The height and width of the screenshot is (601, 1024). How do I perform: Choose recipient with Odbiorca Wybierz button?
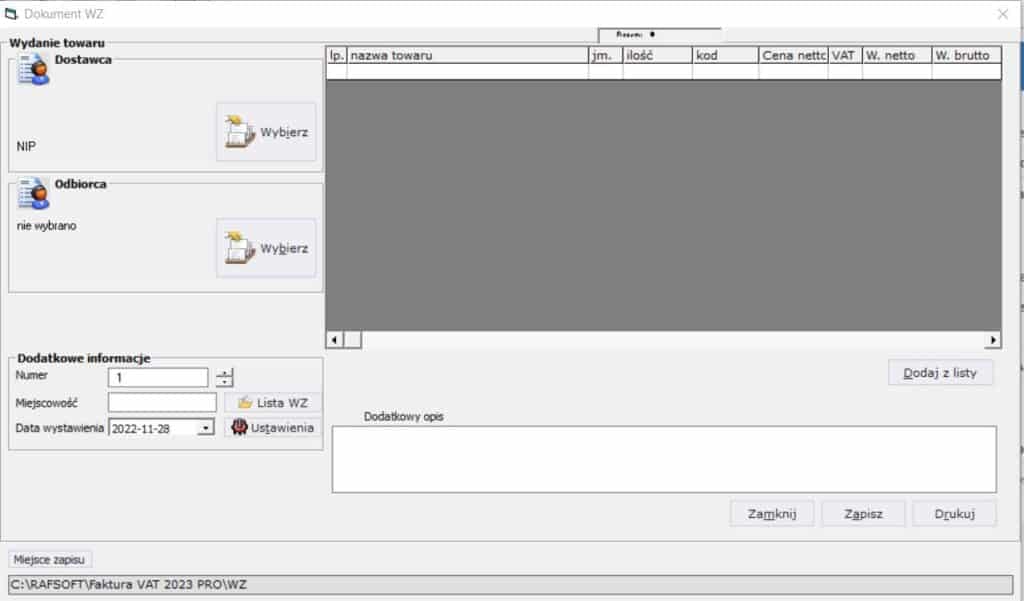pyautogui.click(x=266, y=248)
